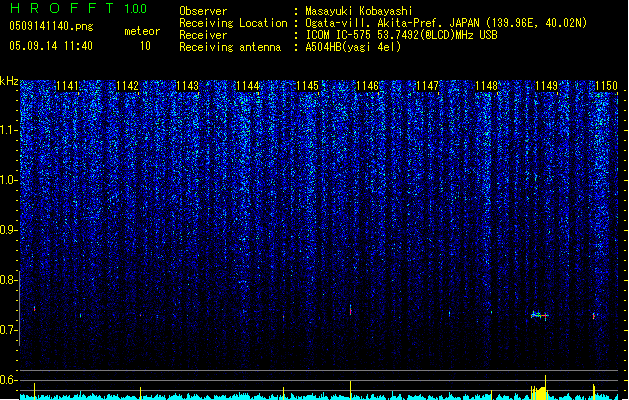The image size is (629, 400).
Task: Select ICOM IC-575 53.7492 MHz USB text
Action: tap(402, 35)
